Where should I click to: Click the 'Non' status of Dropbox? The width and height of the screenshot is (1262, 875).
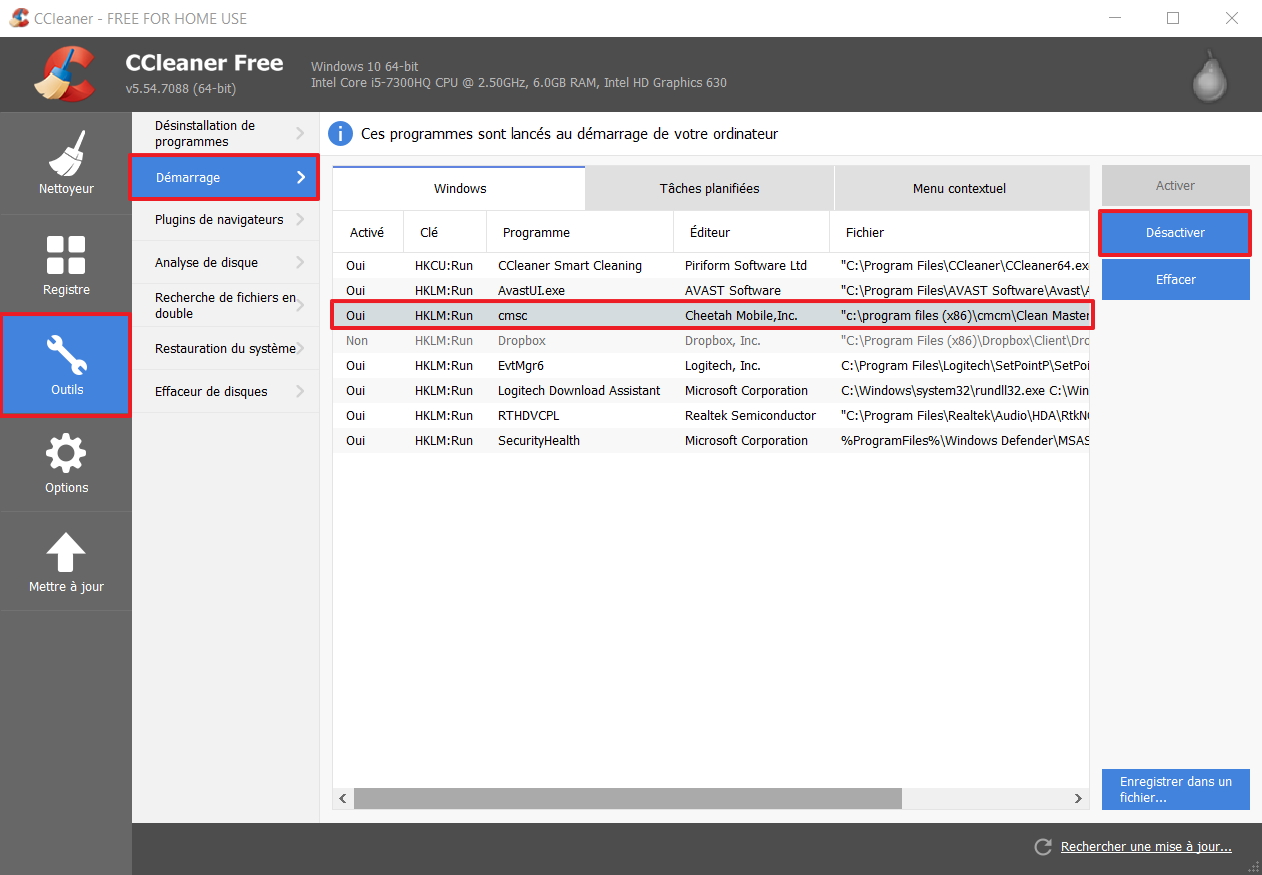pos(357,341)
